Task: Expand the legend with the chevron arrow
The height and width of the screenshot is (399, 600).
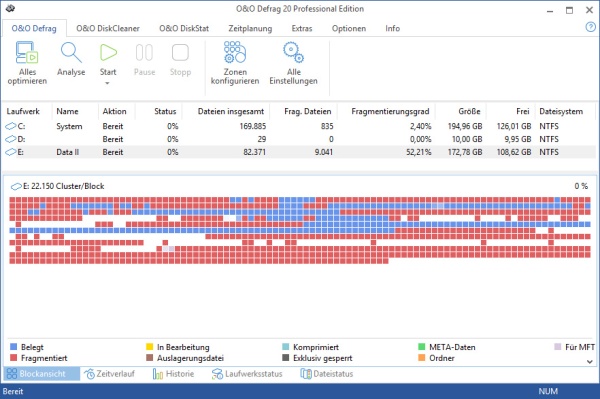Action: click(x=590, y=361)
